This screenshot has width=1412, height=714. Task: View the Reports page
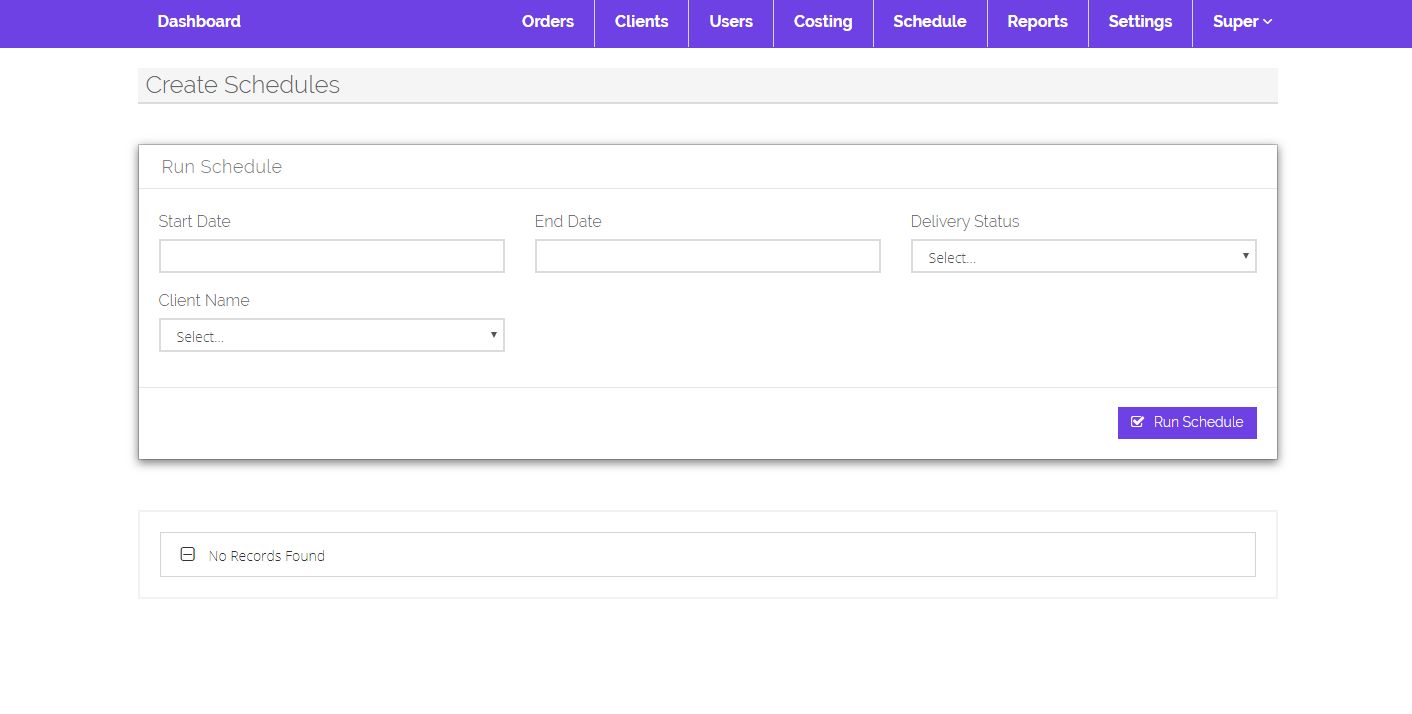(1037, 22)
